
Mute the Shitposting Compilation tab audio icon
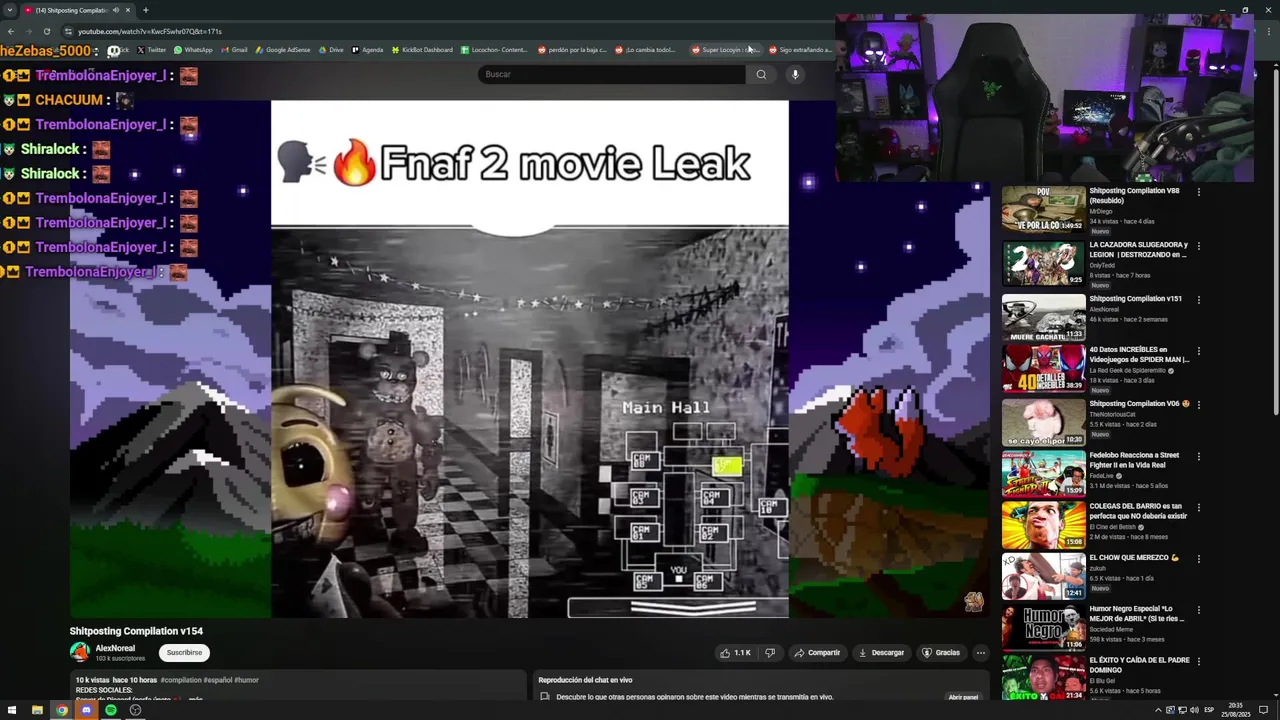coord(115,10)
